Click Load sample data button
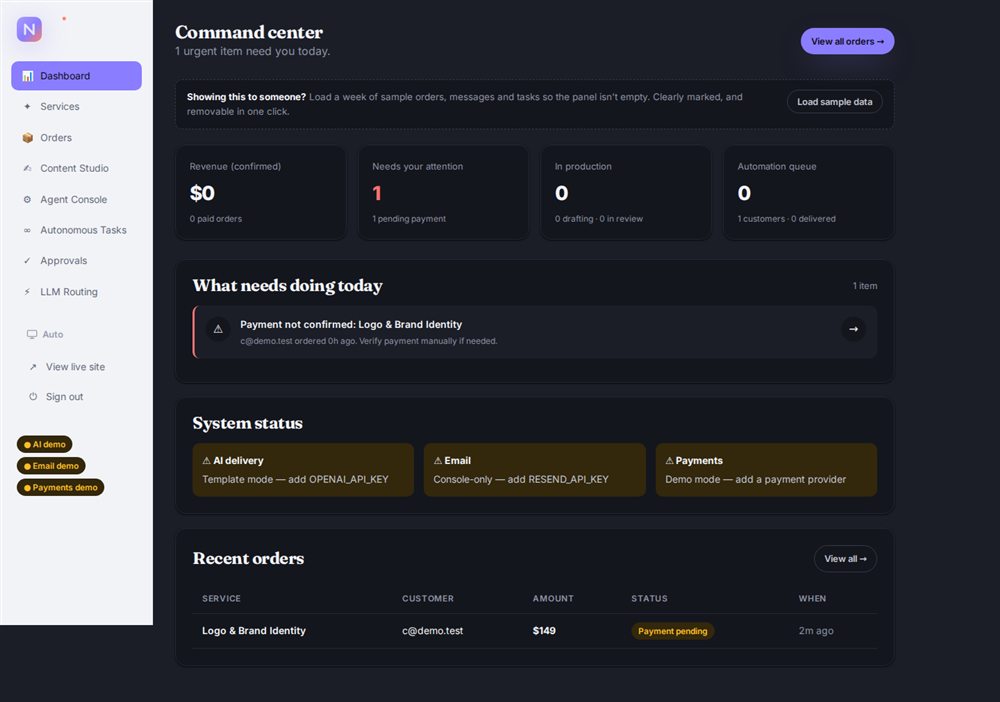The height and width of the screenshot is (702, 1000). (x=835, y=102)
